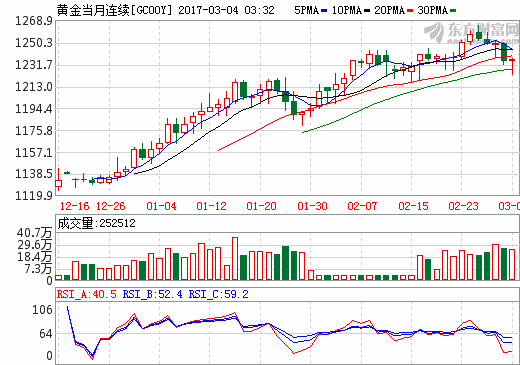Select the 12-16 date label
The height and width of the screenshot is (365, 520).
75,206
